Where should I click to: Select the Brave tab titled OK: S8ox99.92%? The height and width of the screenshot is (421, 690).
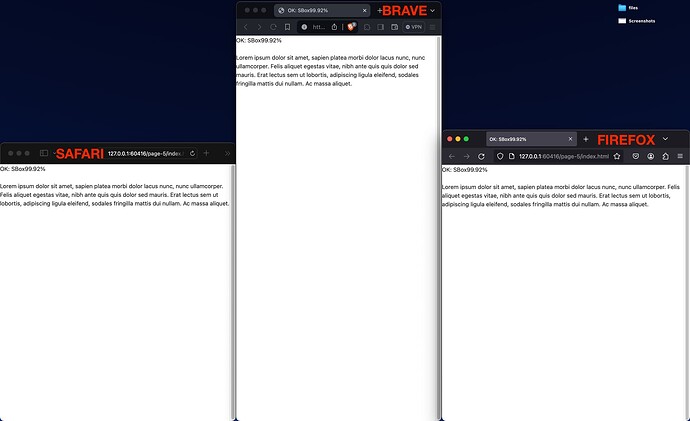tap(322, 11)
